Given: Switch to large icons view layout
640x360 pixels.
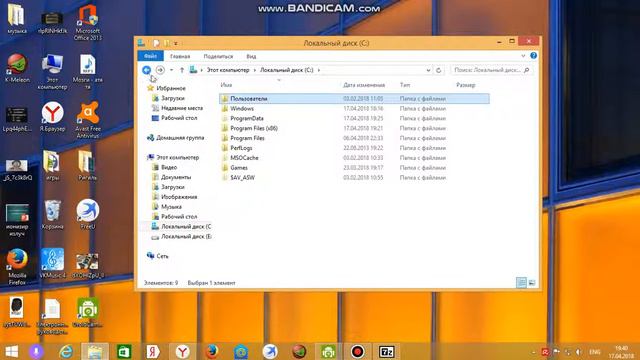Looking at the screenshot, I should (532, 282).
